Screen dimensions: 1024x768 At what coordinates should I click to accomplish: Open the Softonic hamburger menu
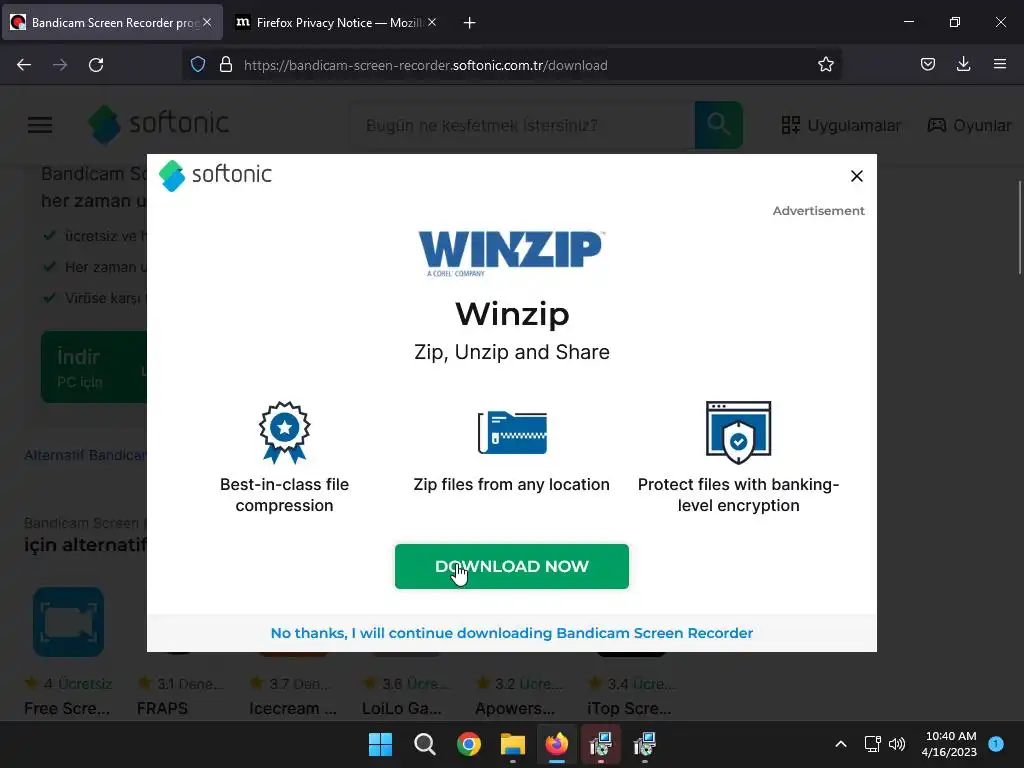tap(40, 125)
